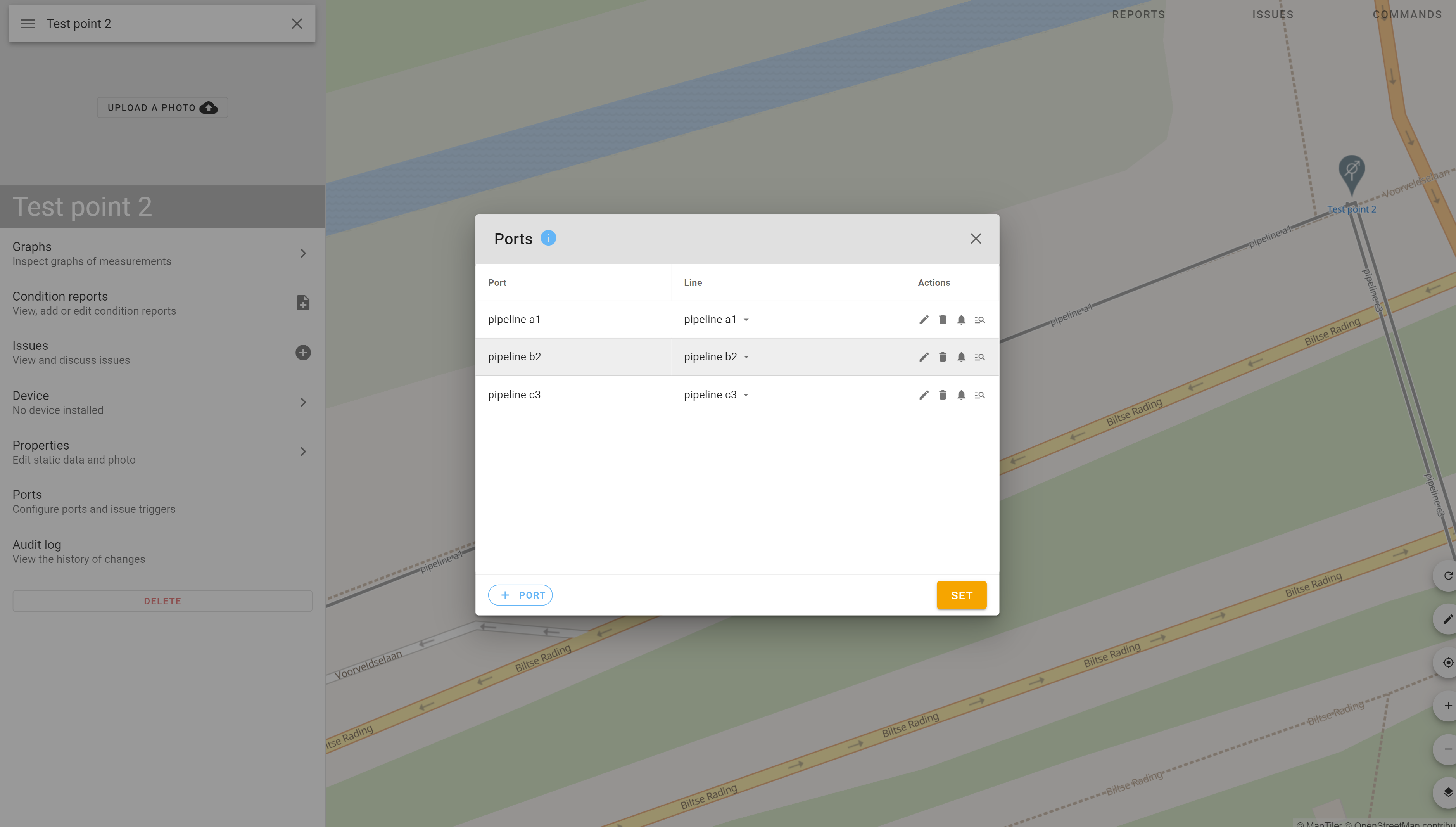Activate the map edit pencil tool
The width and height of the screenshot is (1456, 827).
click(1448, 619)
